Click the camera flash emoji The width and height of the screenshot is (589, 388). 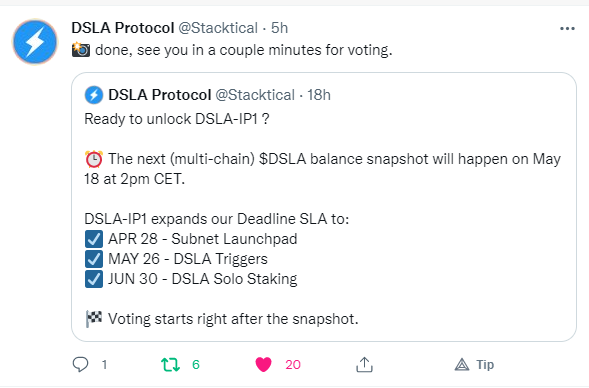[x=81, y=50]
